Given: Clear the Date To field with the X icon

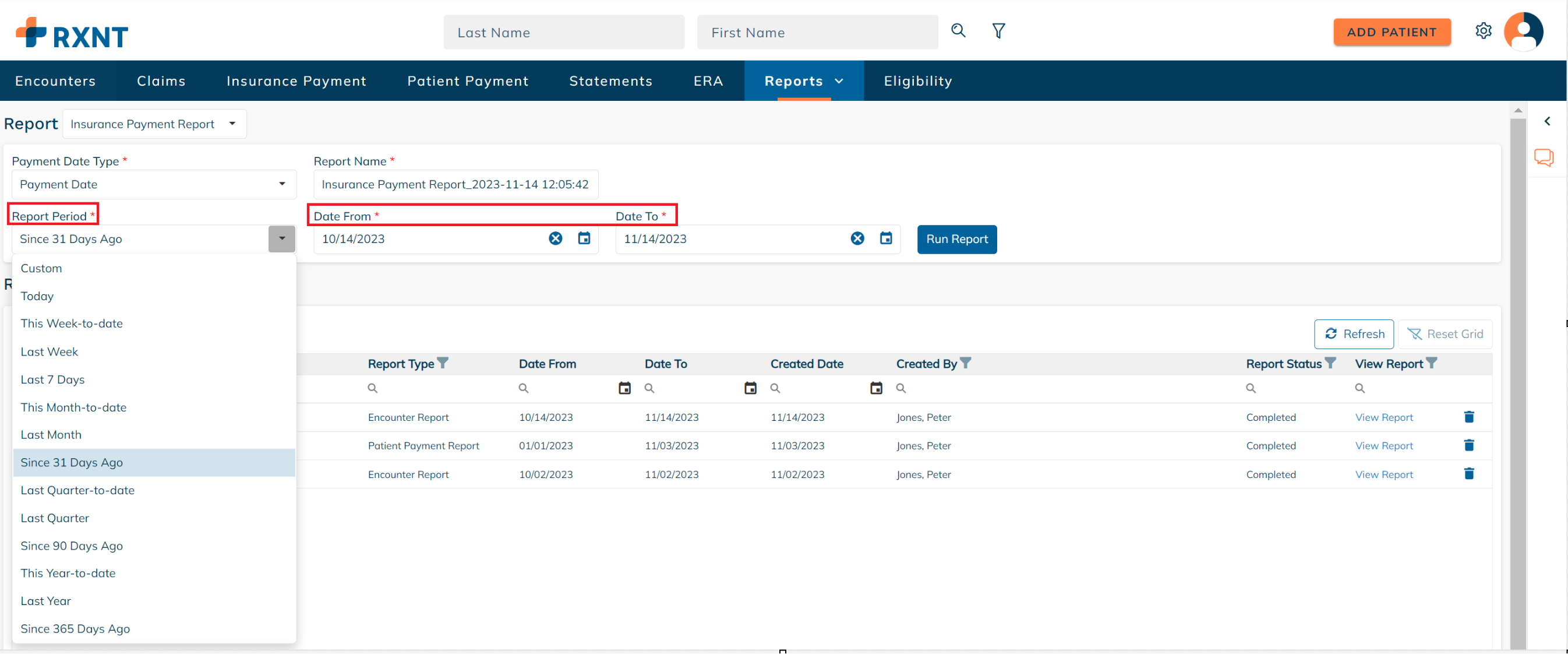Looking at the screenshot, I should pyautogui.click(x=857, y=239).
